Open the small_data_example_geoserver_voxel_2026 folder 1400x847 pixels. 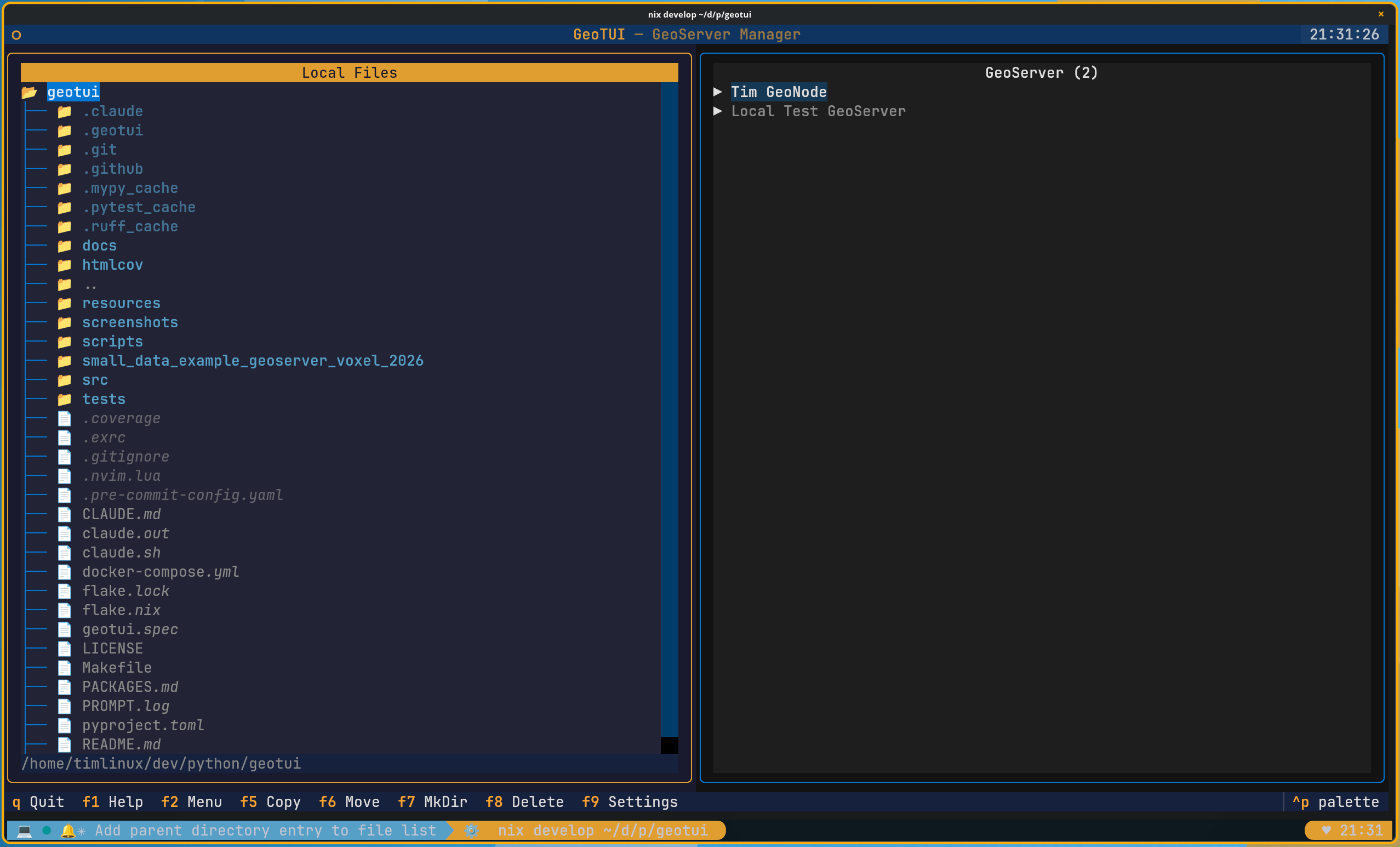(x=253, y=361)
